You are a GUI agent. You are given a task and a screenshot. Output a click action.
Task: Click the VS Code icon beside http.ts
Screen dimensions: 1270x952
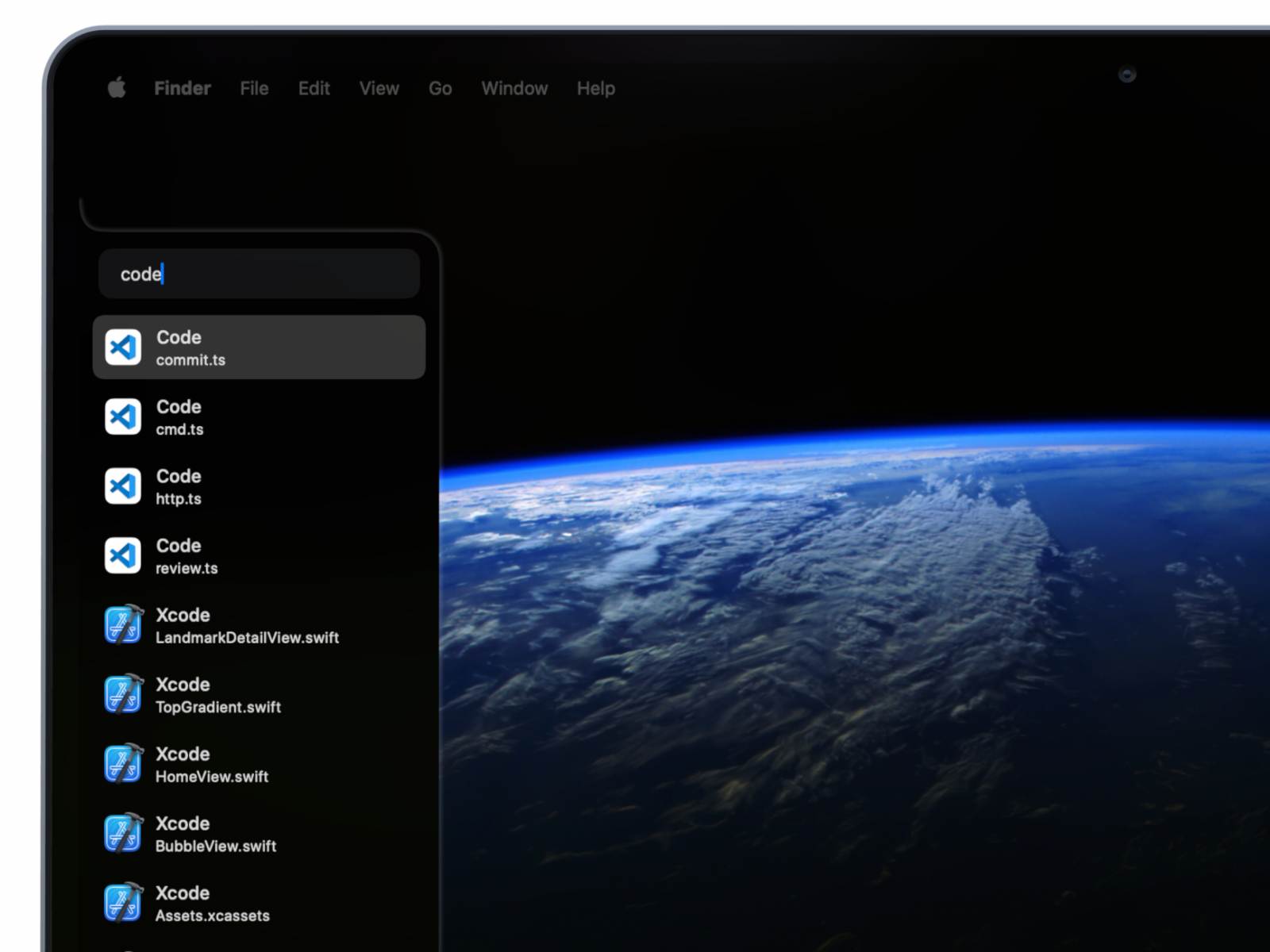click(123, 486)
